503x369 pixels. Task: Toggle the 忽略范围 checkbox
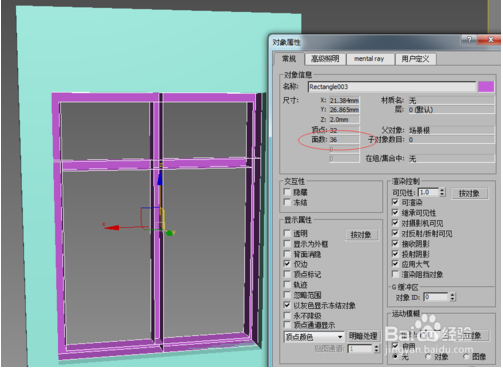coord(287,295)
